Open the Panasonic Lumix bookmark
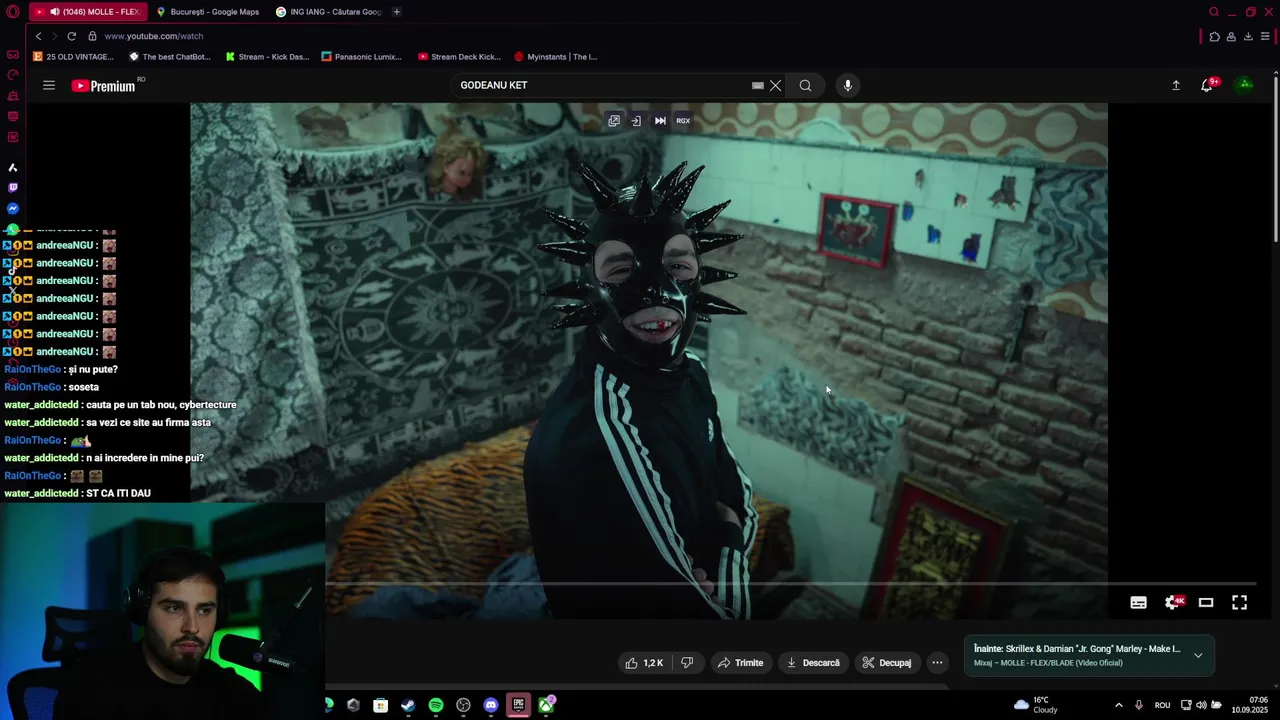The width and height of the screenshot is (1280, 720). 361,57
